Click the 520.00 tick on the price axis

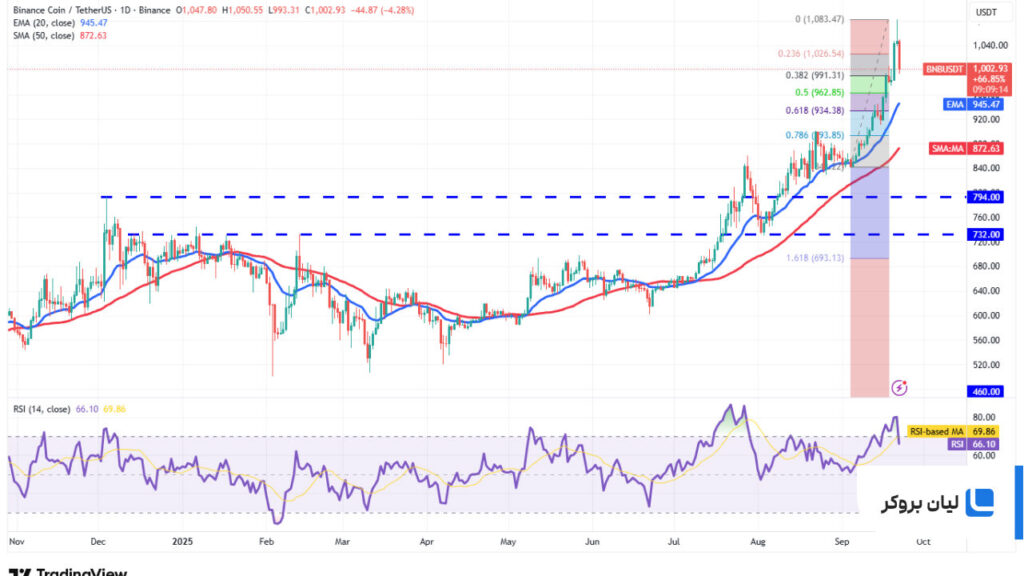click(x=987, y=364)
